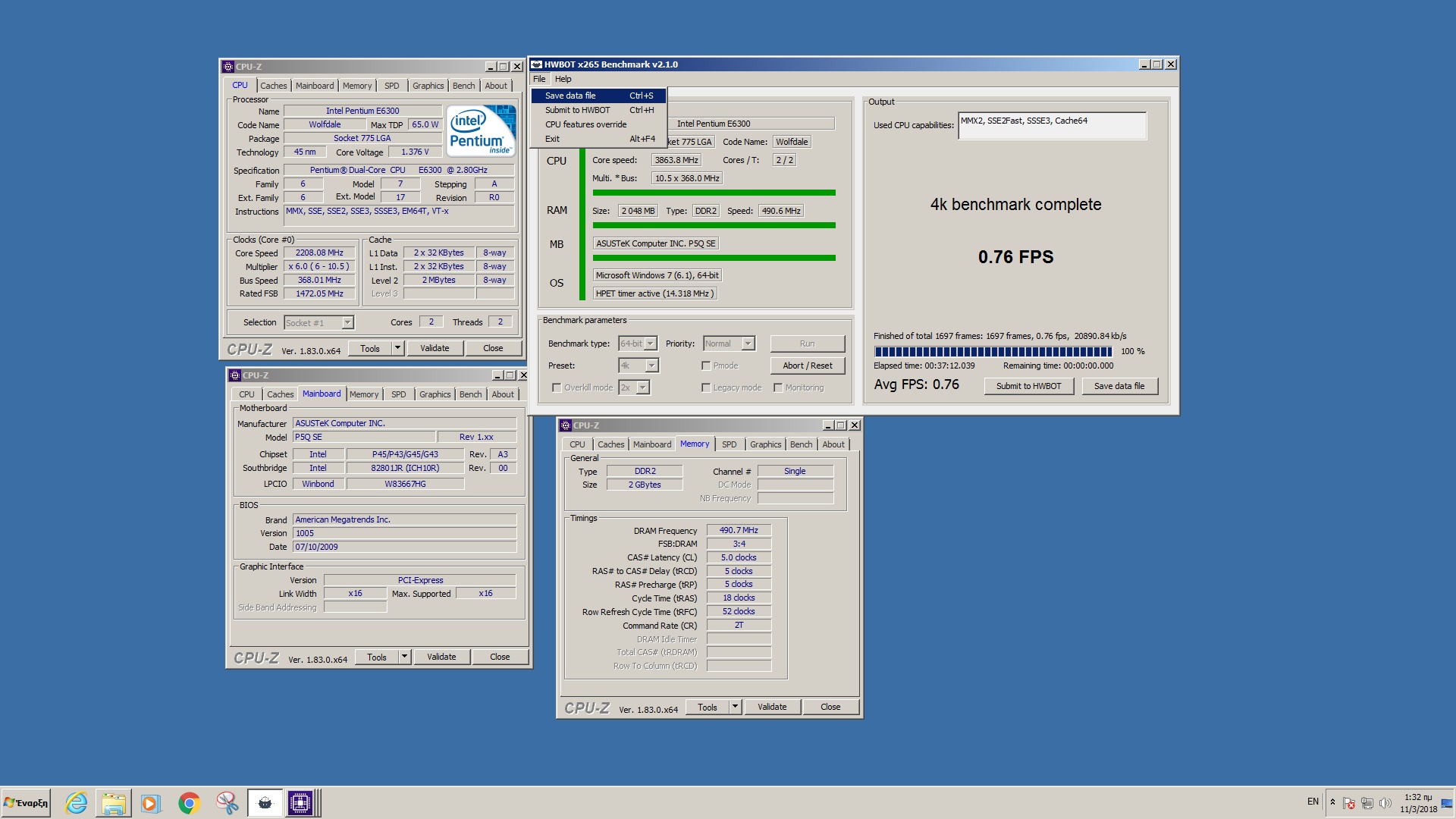Click title bar icon of CPU-Z Memory window
This screenshot has height=819, width=1456.
566,425
